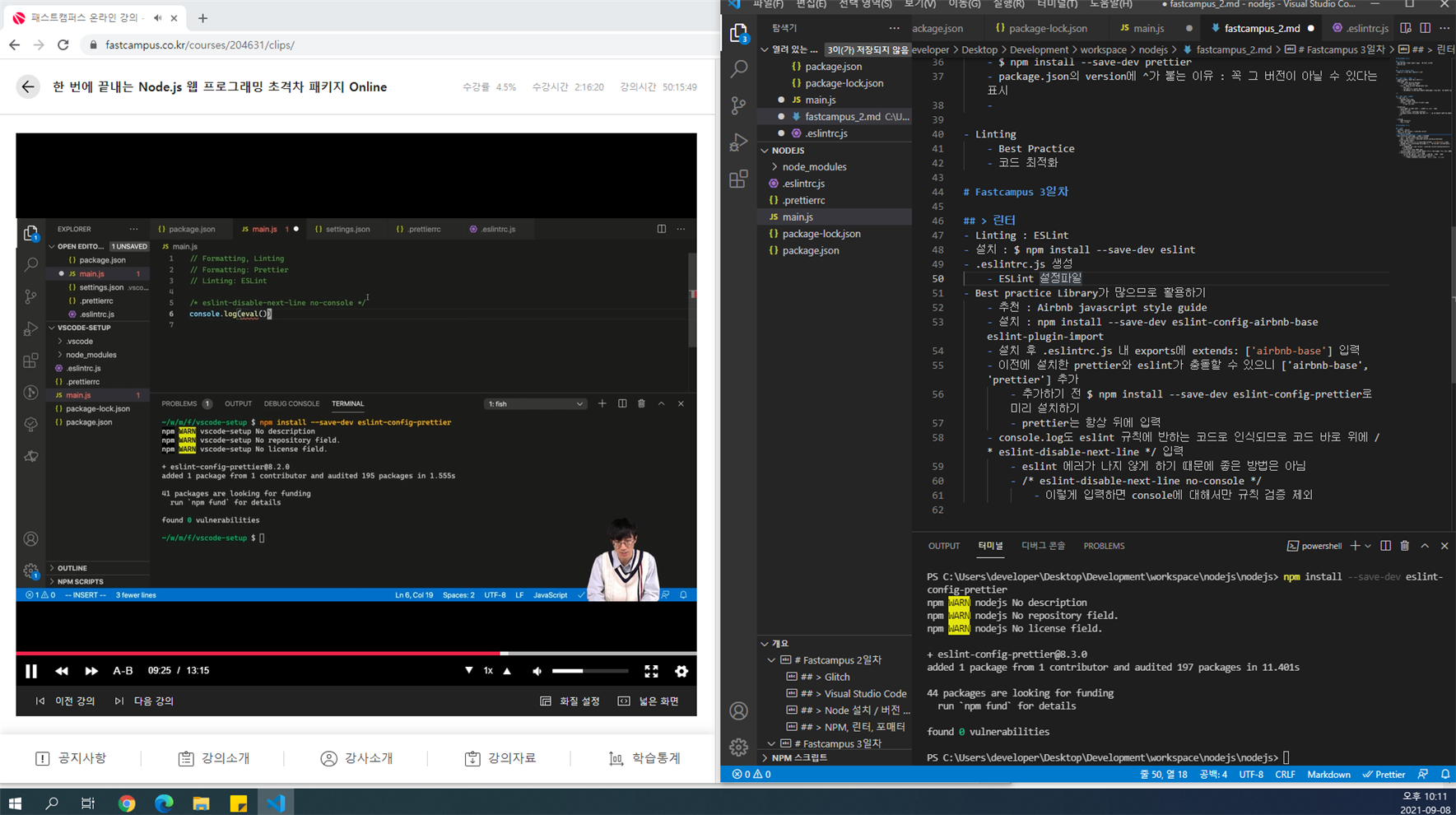
Task: Fast forward the lecture video
Action: [91, 671]
